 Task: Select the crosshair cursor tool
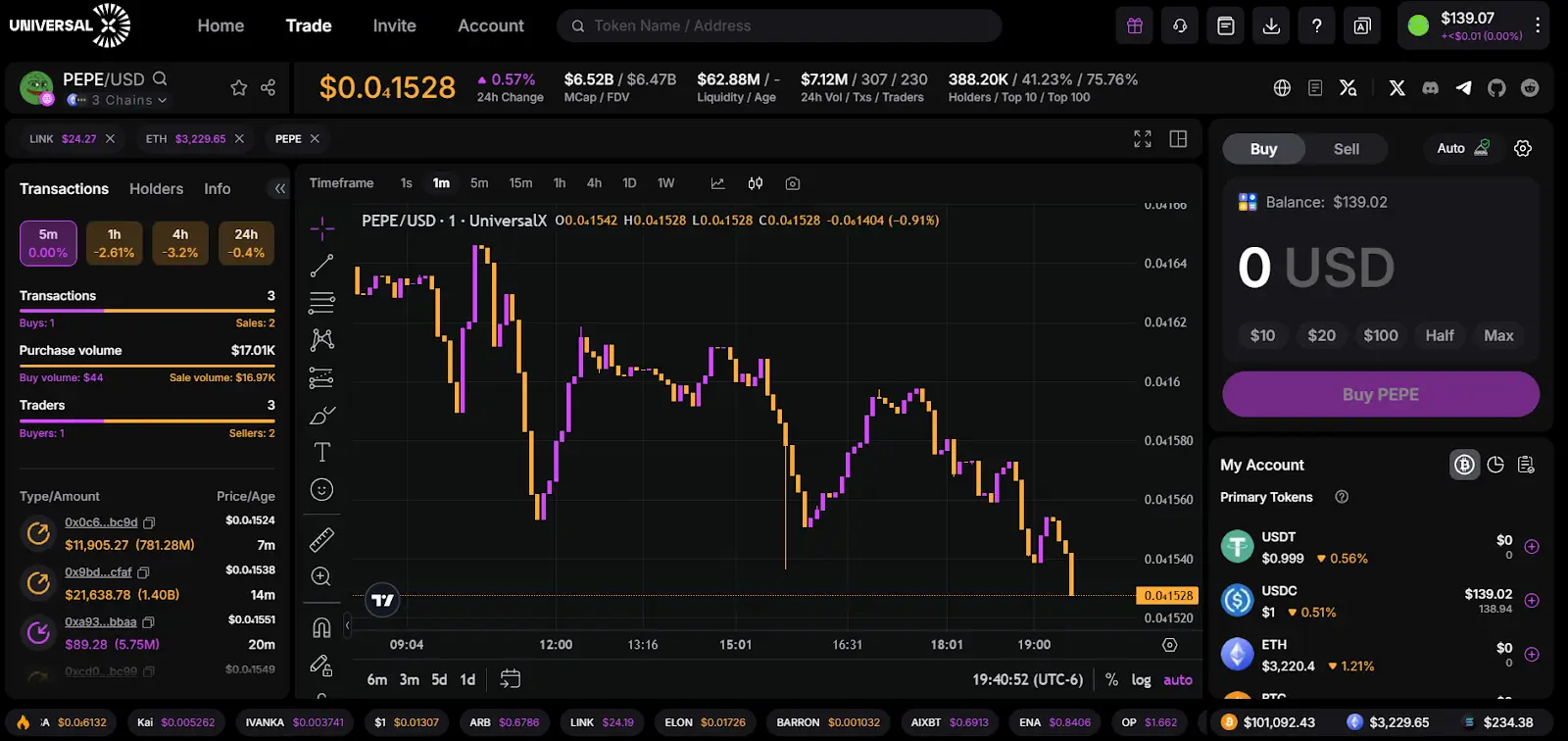[x=321, y=228]
